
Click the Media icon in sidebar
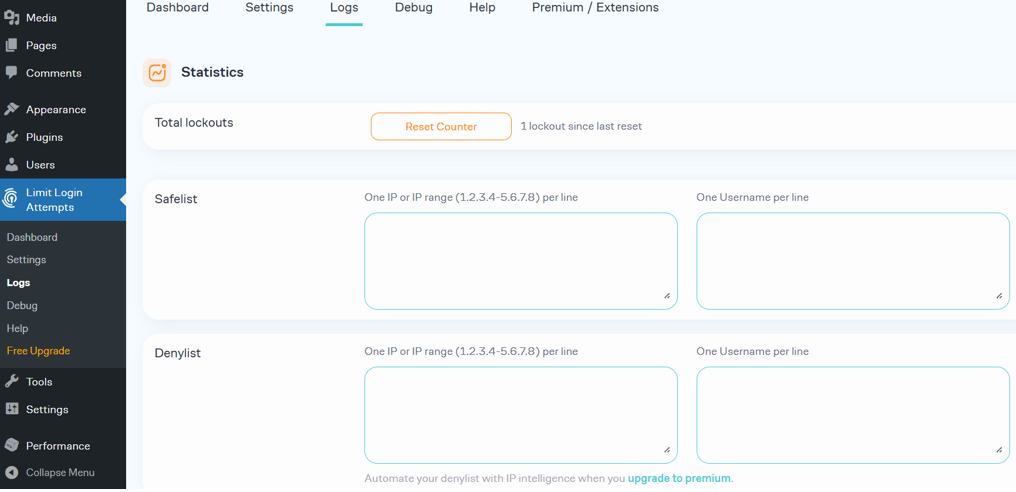pos(11,18)
